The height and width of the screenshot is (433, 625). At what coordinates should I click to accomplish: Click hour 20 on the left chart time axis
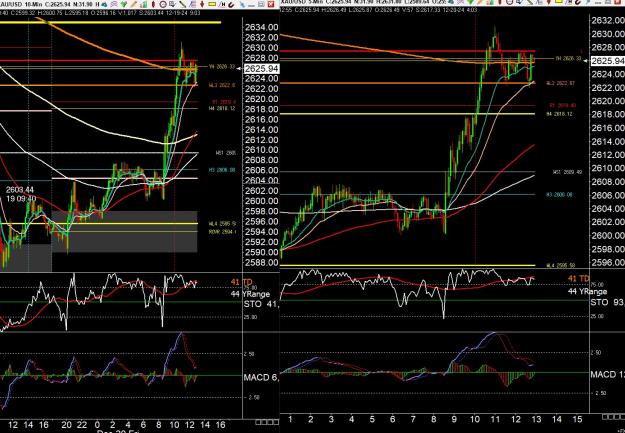[67, 425]
